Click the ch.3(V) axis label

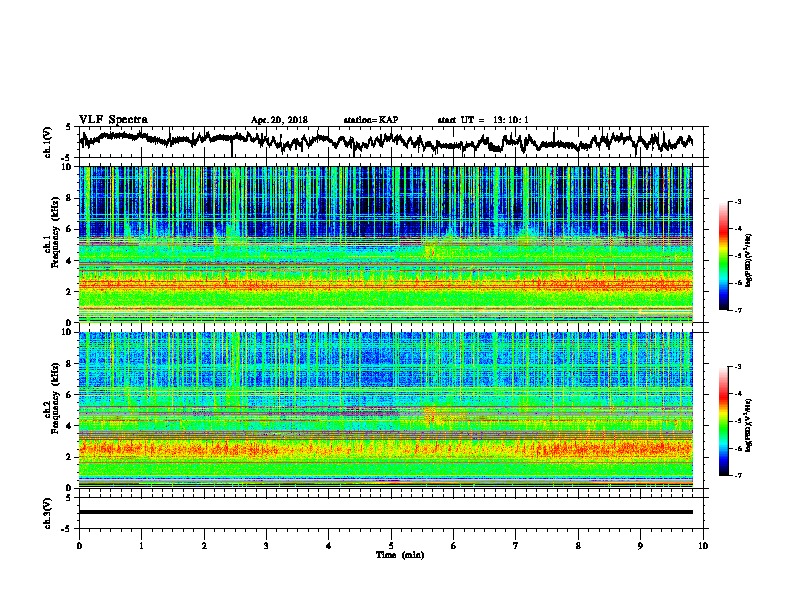coord(47,514)
